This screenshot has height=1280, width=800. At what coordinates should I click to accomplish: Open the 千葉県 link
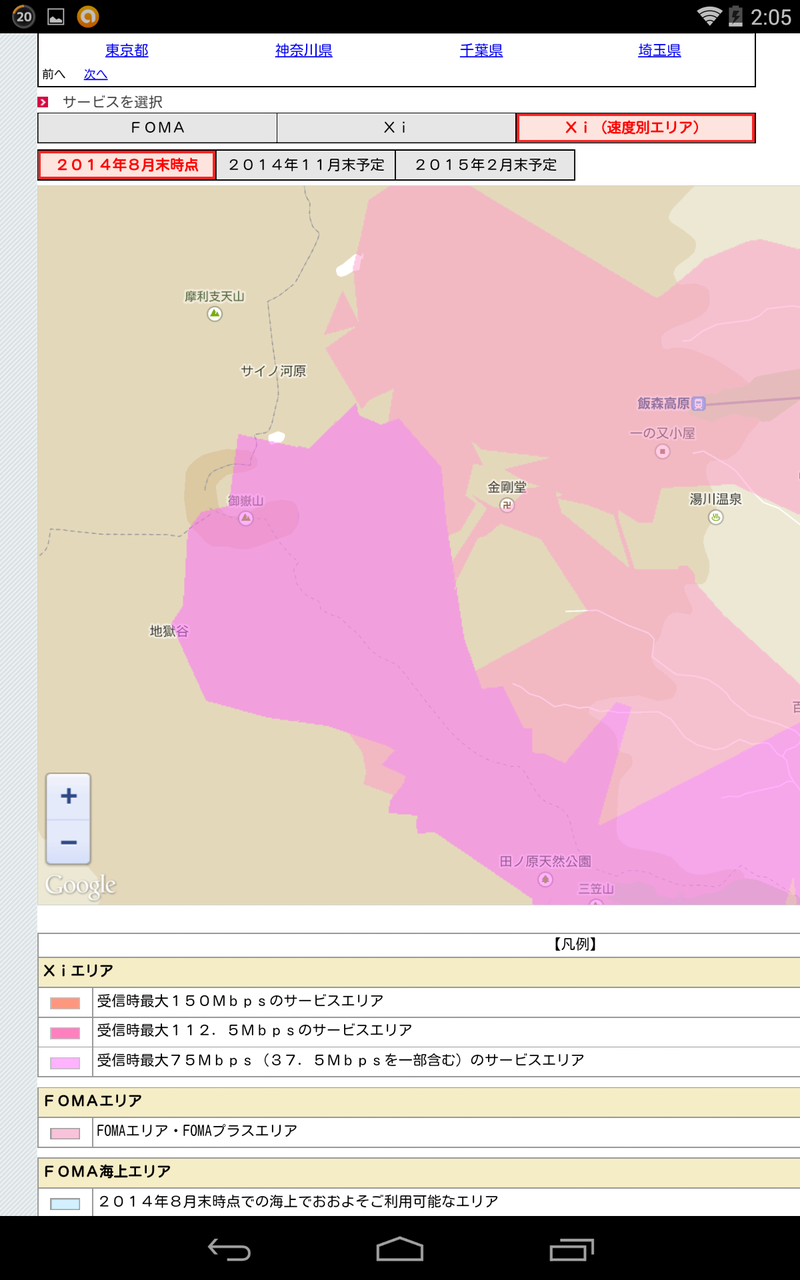tap(481, 51)
